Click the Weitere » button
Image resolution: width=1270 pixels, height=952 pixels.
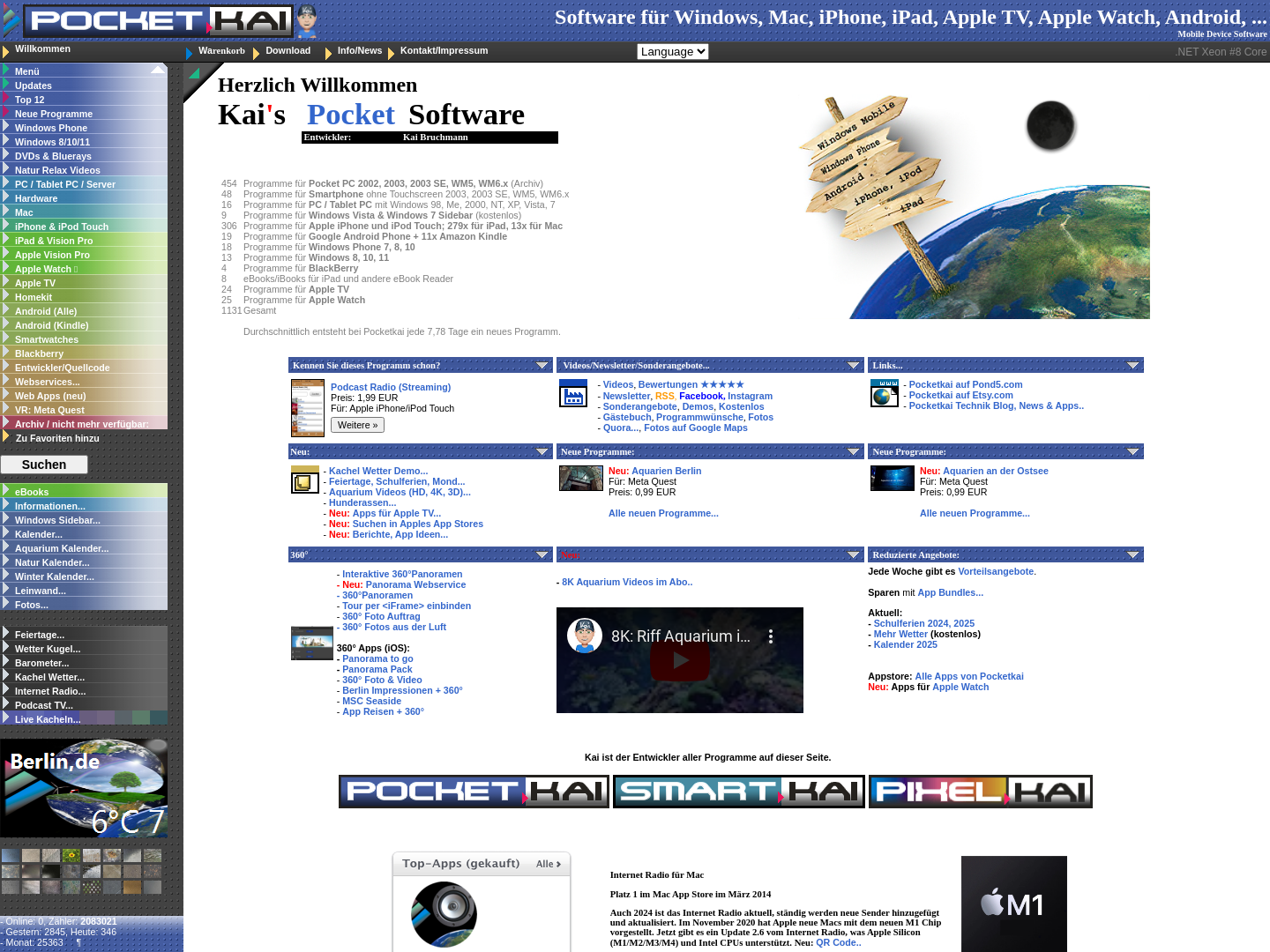click(358, 425)
